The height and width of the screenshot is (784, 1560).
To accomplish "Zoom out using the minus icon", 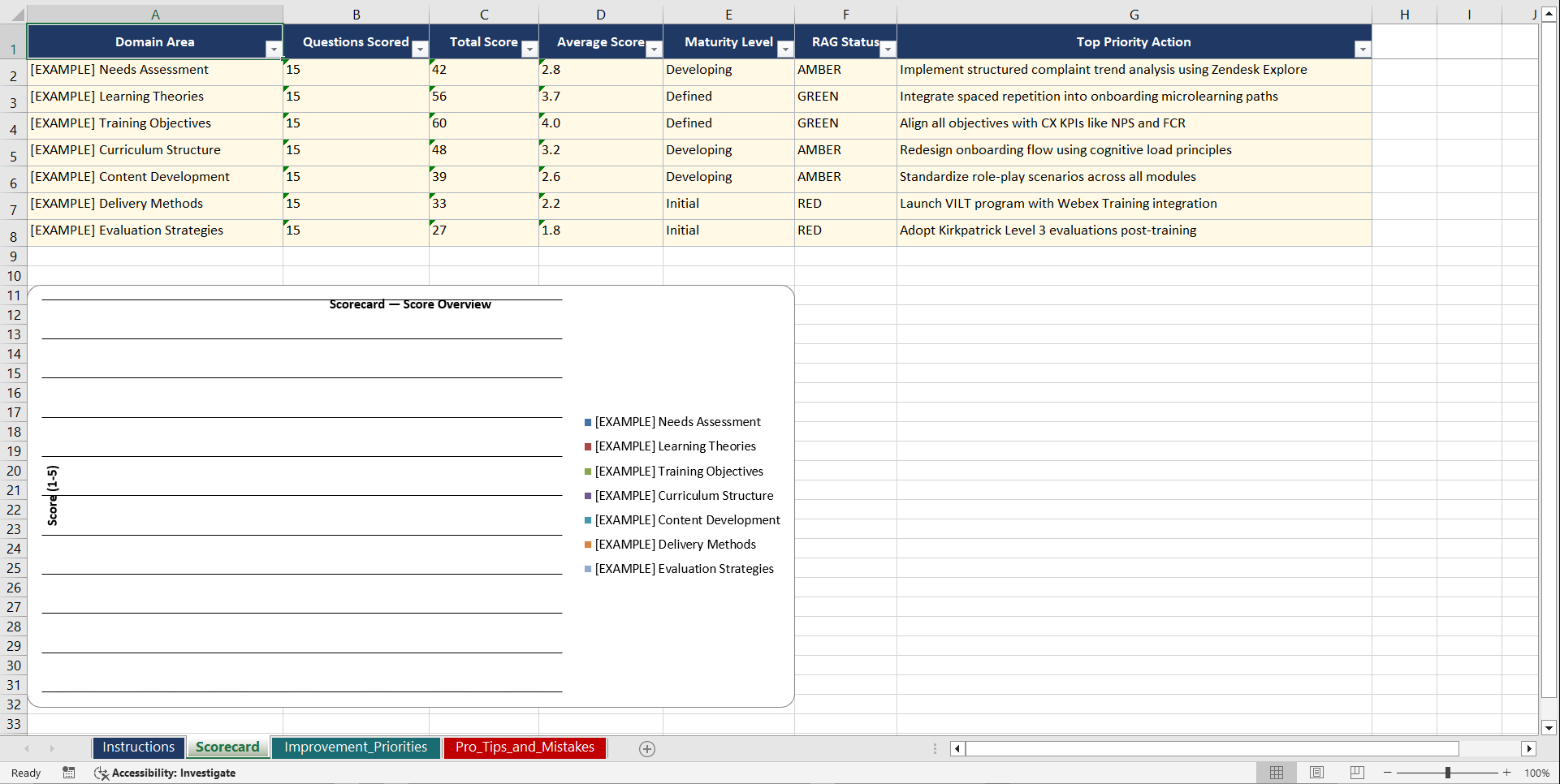I will tap(1387, 773).
